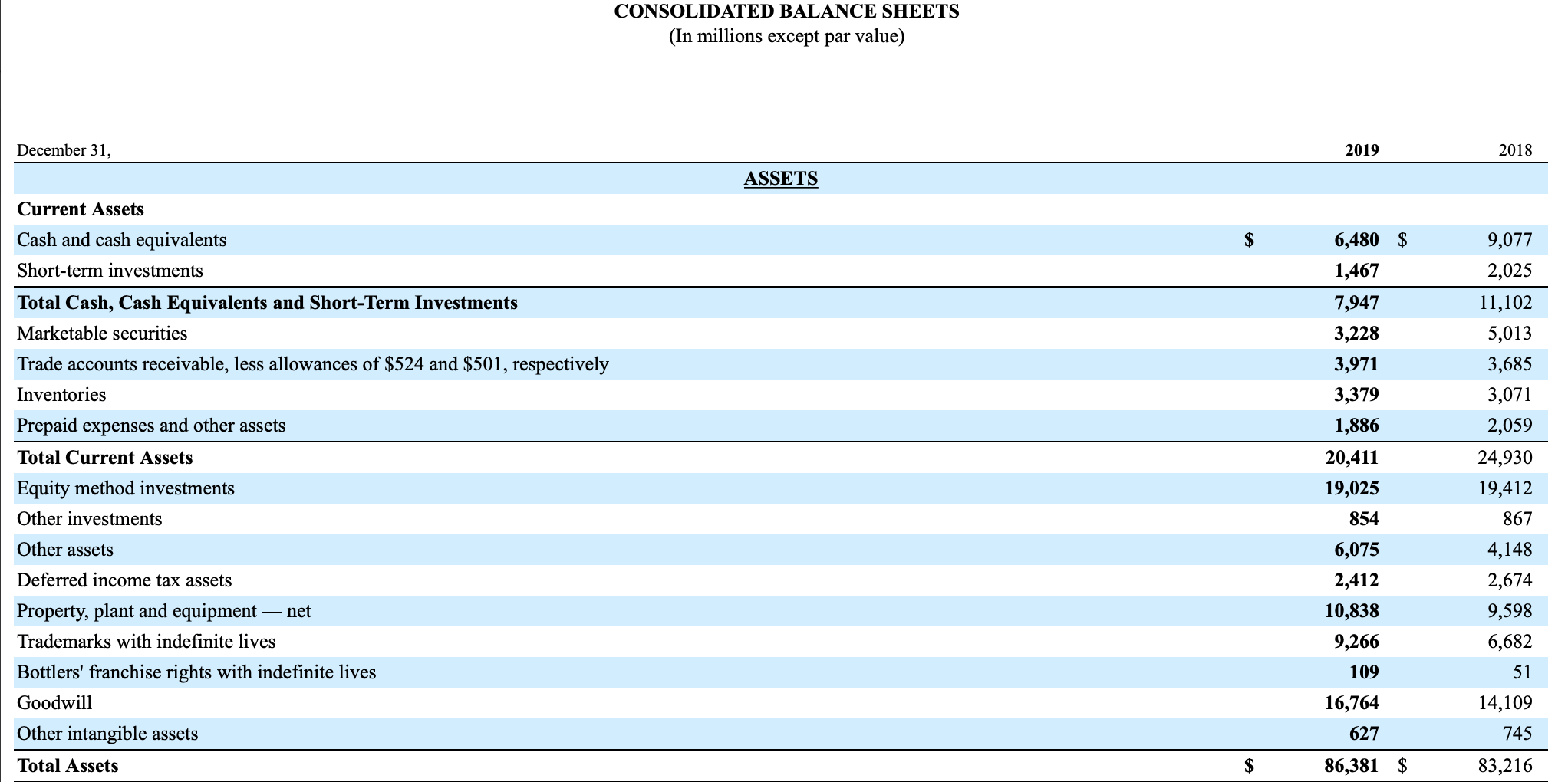Click the 86,381 total assets value
This screenshot has width=1568, height=782.
tap(1352, 766)
